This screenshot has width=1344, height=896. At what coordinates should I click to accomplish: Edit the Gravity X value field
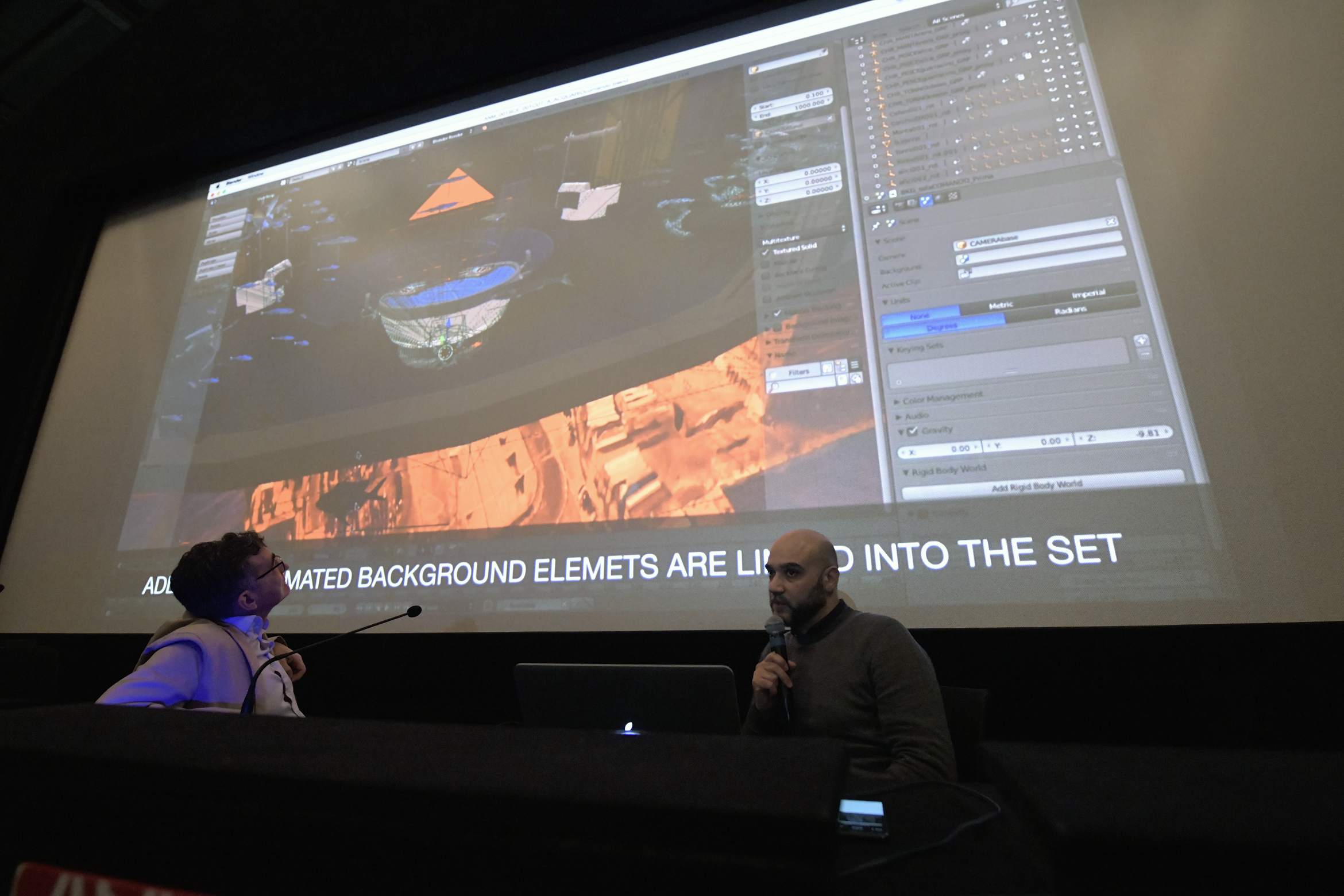940,450
